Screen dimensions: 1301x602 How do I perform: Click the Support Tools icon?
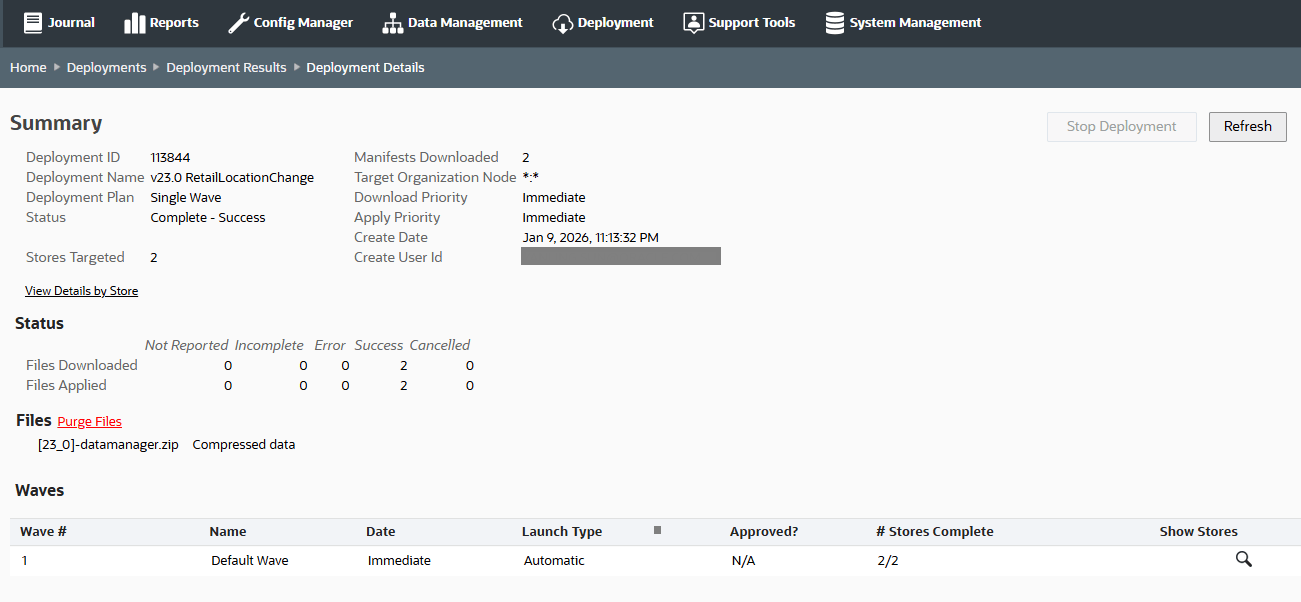693,21
